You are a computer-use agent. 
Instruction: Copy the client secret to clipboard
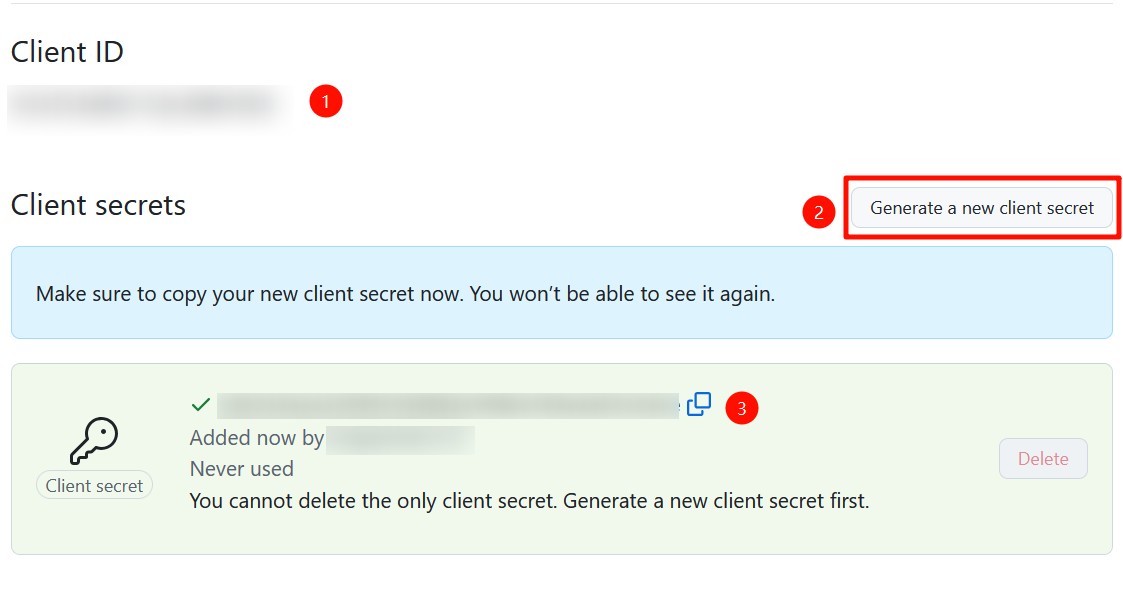coord(699,404)
